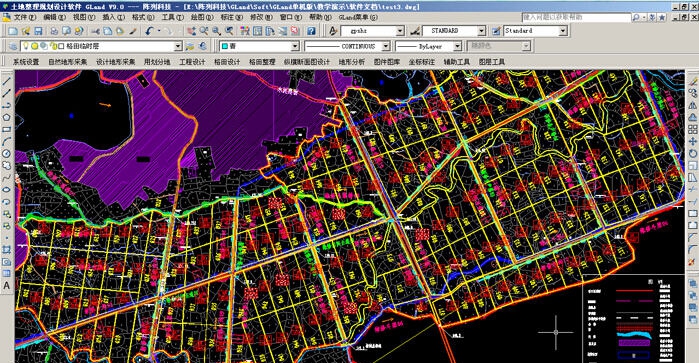Open the color control dropdown
The width and height of the screenshot is (699, 363).
295,46
